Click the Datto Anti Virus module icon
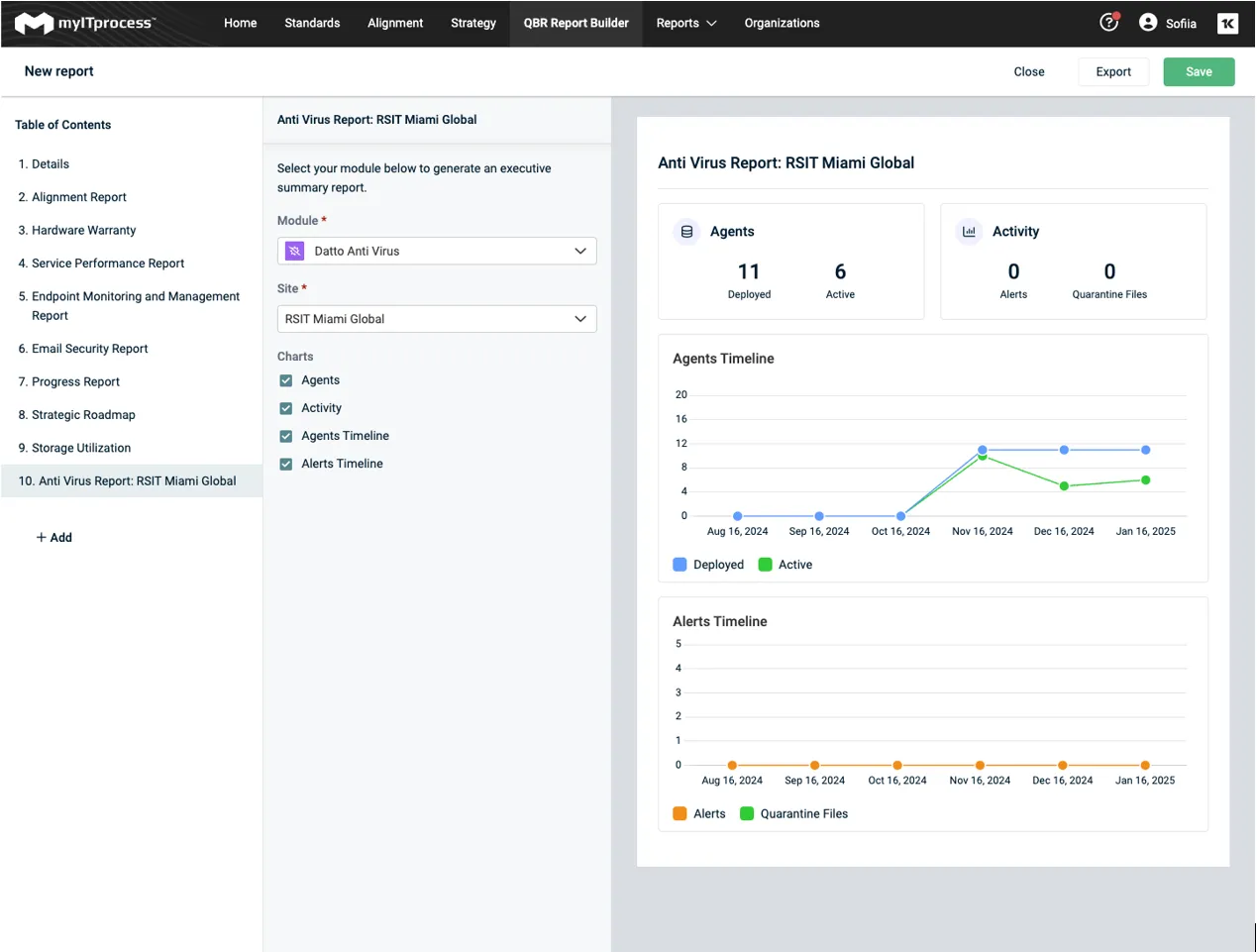 [x=294, y=252]
